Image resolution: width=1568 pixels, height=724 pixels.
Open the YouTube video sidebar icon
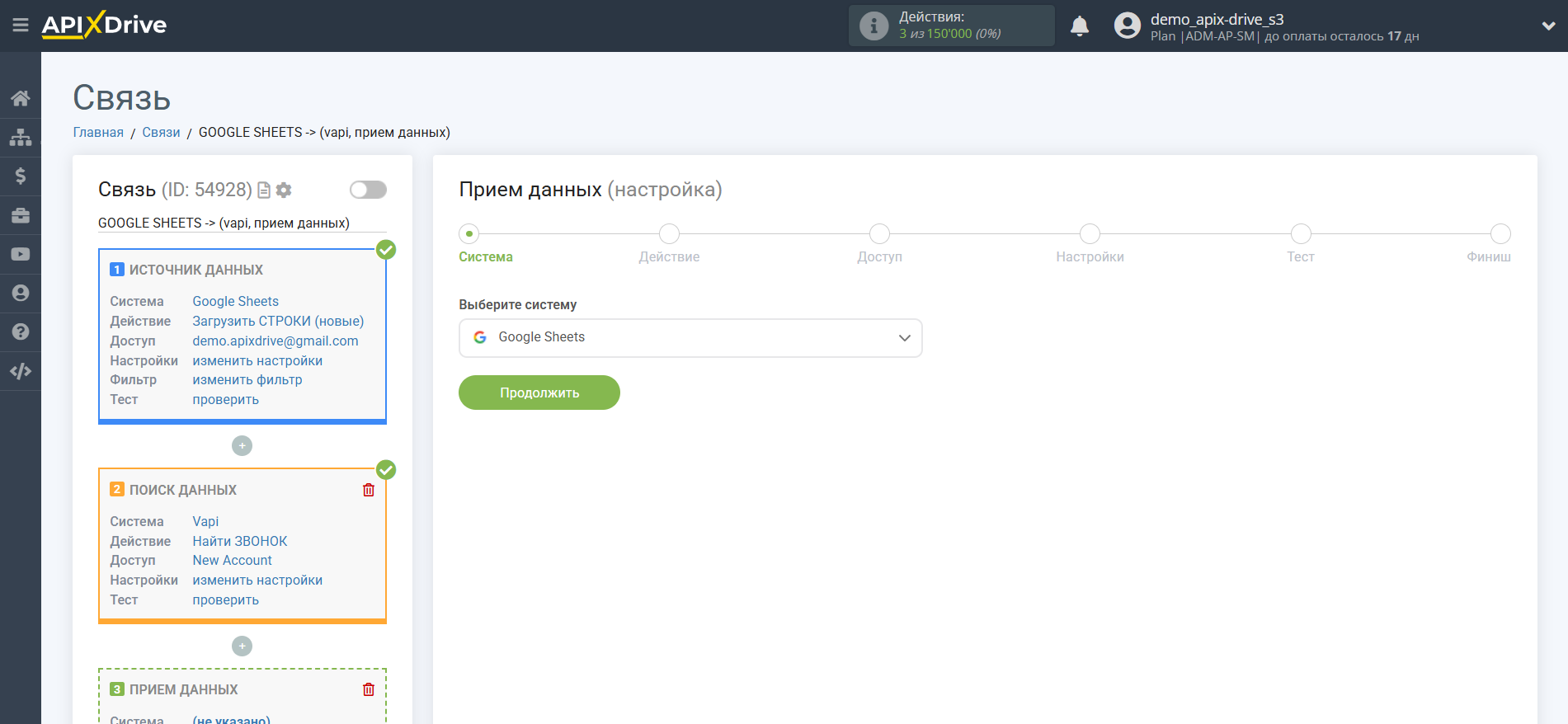(x=21, y=254)
